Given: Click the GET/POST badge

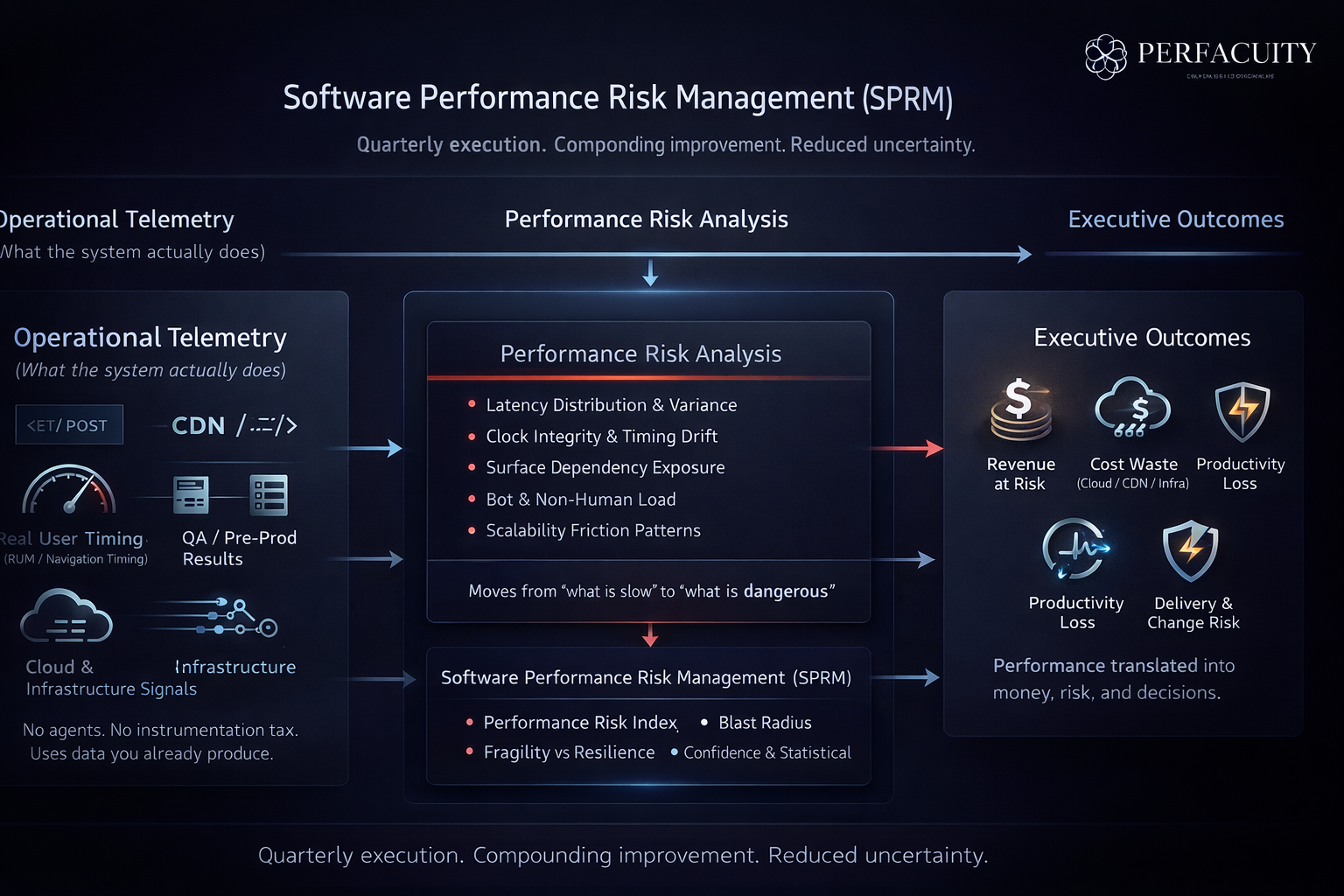Looking at the screenshot, I should tap(69, 424).
